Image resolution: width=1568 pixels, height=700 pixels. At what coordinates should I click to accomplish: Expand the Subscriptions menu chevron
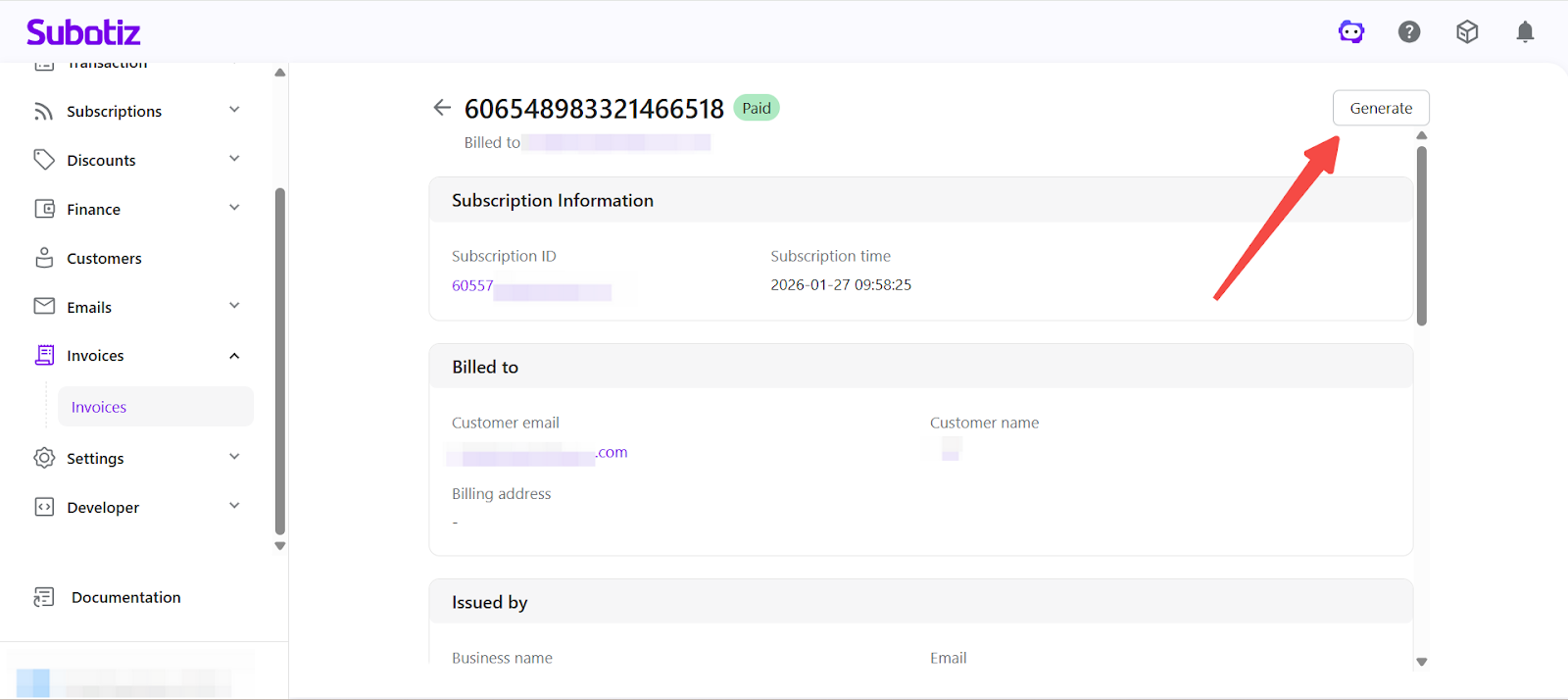pyautogui.click(x=234, y=110)
